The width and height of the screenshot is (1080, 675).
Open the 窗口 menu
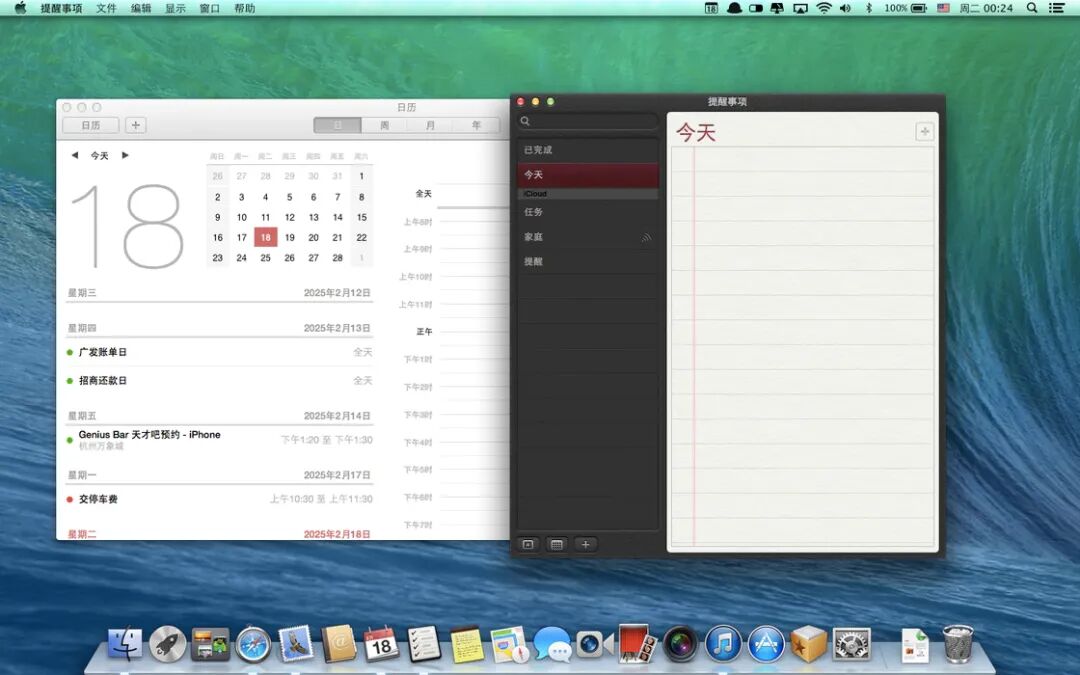click(x=209, y=8)
